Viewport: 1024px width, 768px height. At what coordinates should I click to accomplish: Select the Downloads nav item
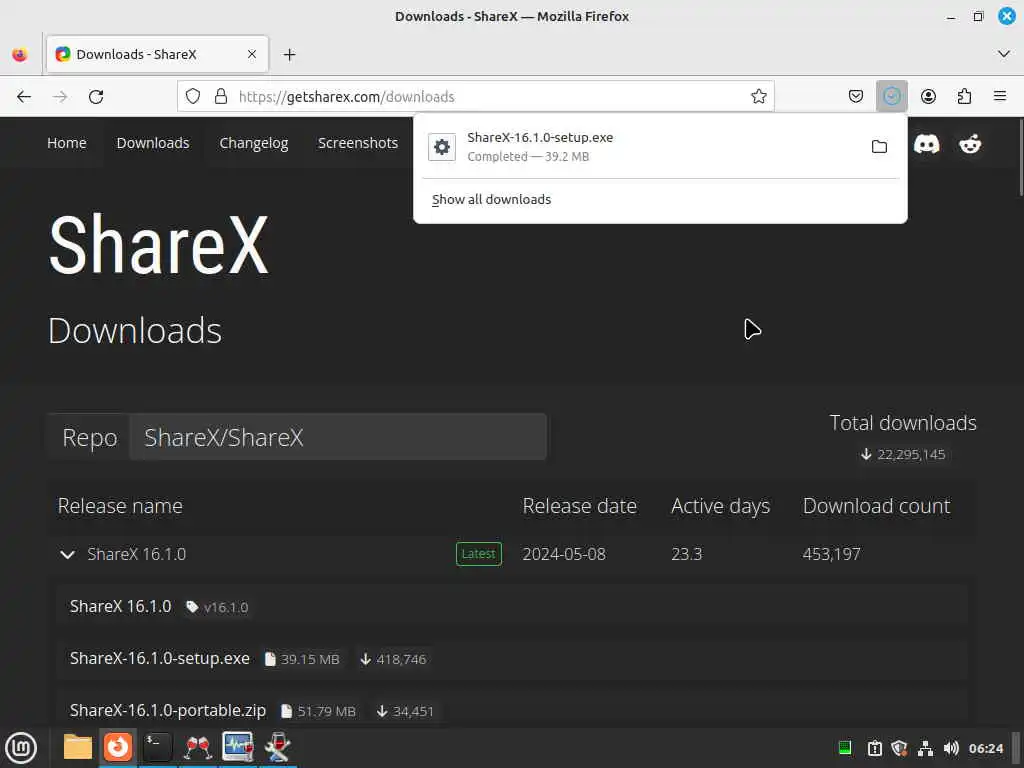pos(153,143)
